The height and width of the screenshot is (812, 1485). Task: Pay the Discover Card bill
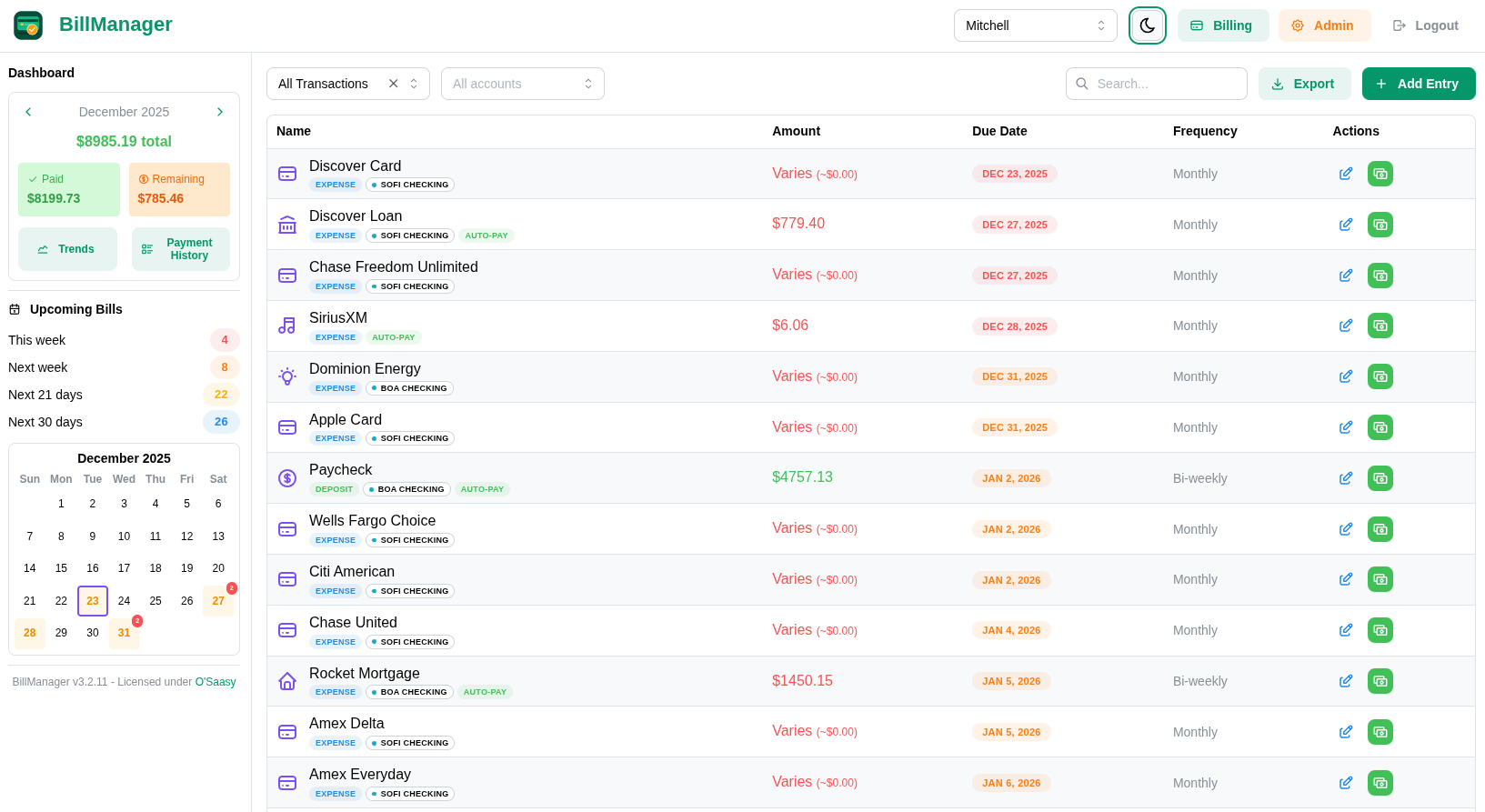coord(1380,174)
